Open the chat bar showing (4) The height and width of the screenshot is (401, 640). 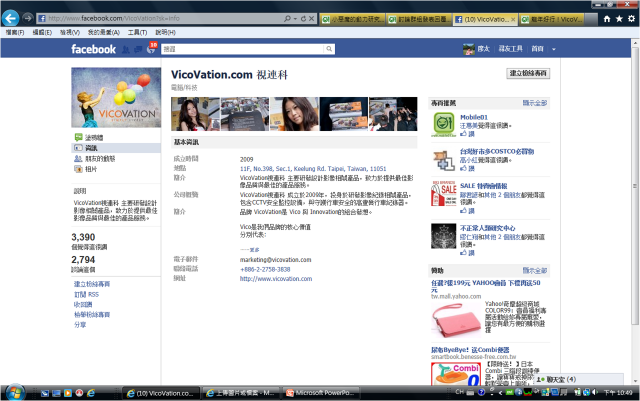578,379
